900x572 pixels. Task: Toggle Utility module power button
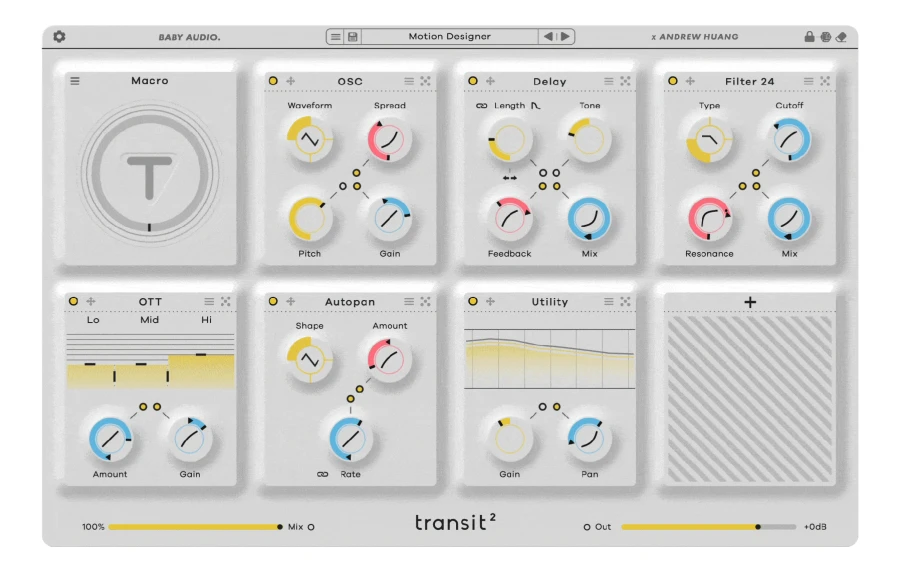[473, 301]
